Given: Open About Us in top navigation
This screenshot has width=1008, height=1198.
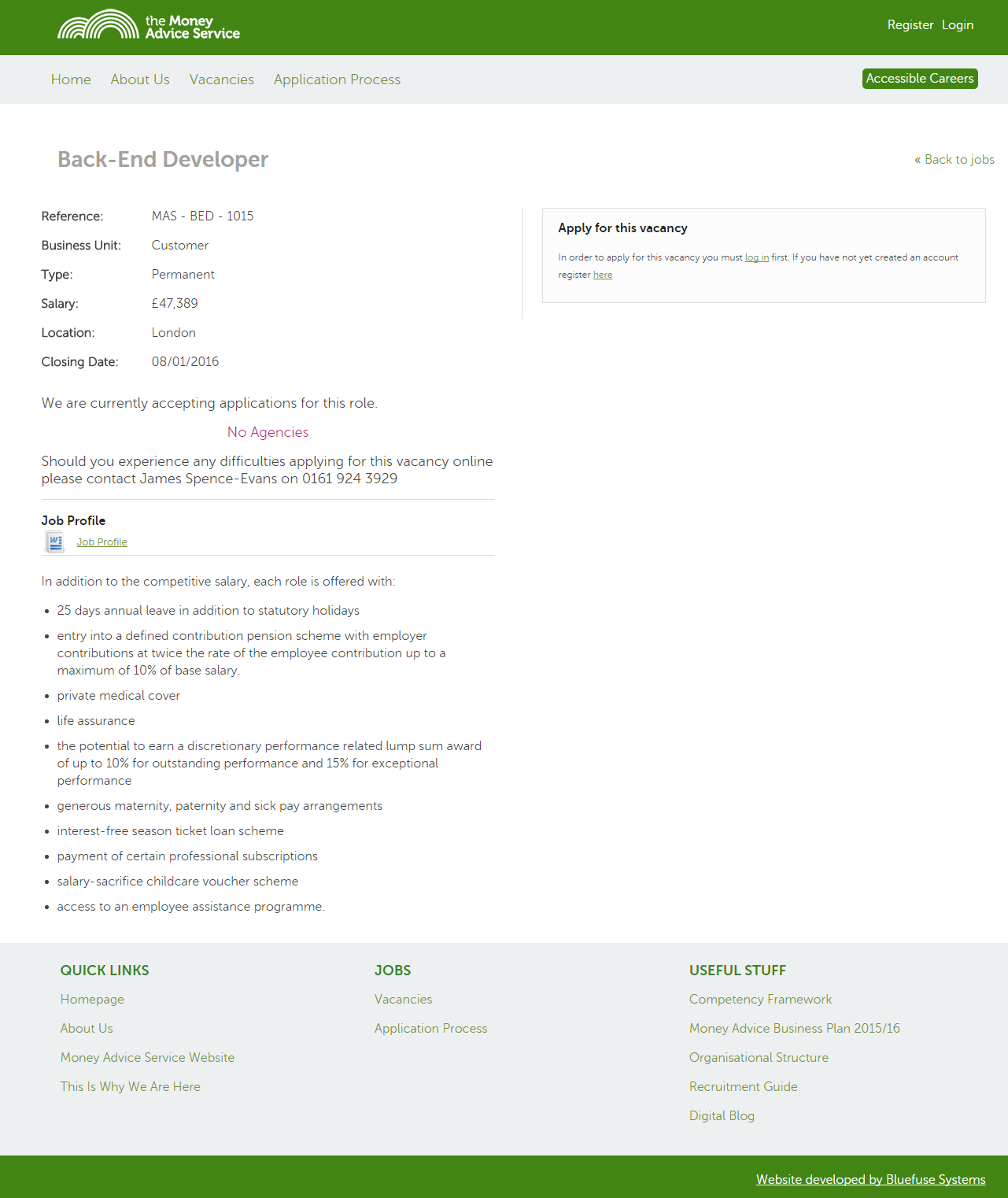Looking at the screenshot, I should [140, 79].
